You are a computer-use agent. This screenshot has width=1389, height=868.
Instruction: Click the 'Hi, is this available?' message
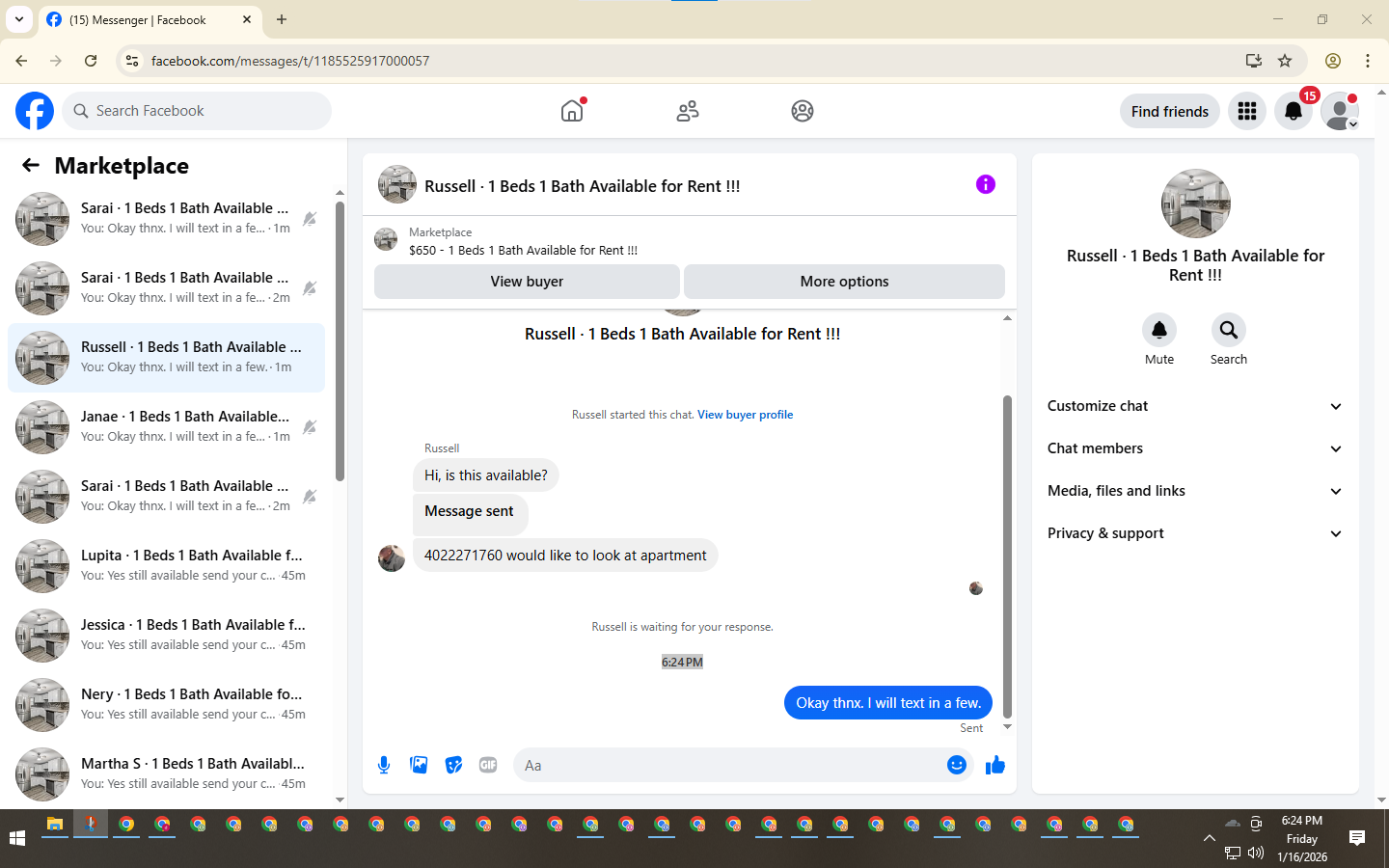[x=486, y=475]
